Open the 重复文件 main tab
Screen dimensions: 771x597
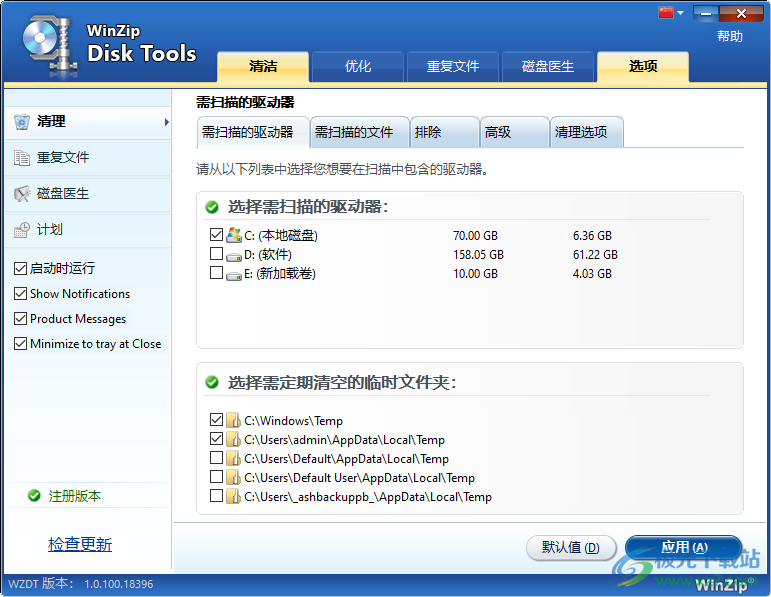pyautogui.click(x=452, y=66)
